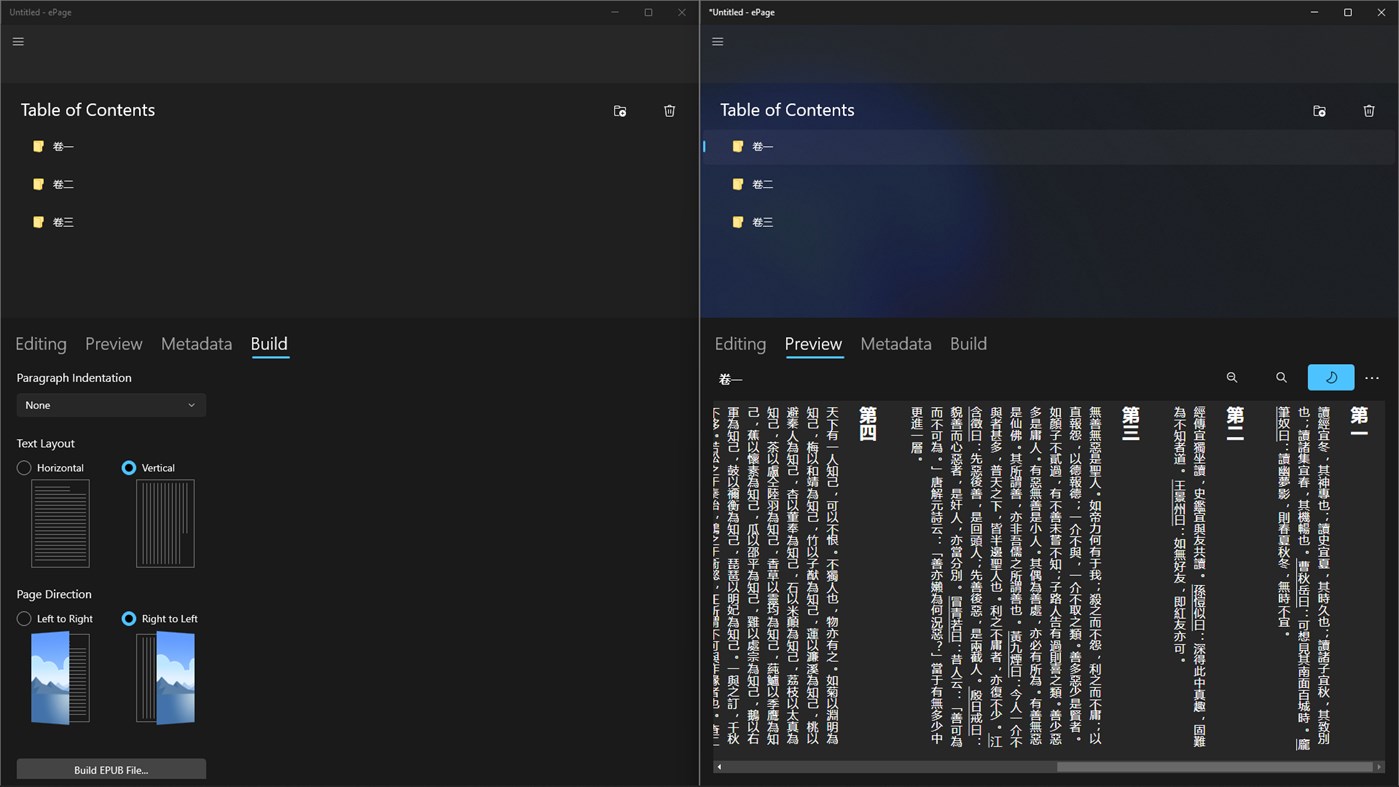The width and height of the screenshot is (1399, 787).
Task: Open the Editing tab in the right window
Action: 740,344
